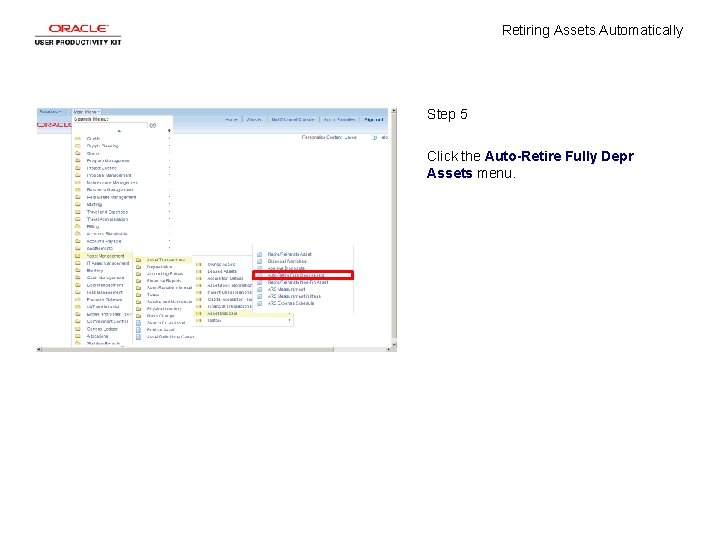
Task: Click the Asset Definitions Center page icon
Action: click(x=138, y=337)
